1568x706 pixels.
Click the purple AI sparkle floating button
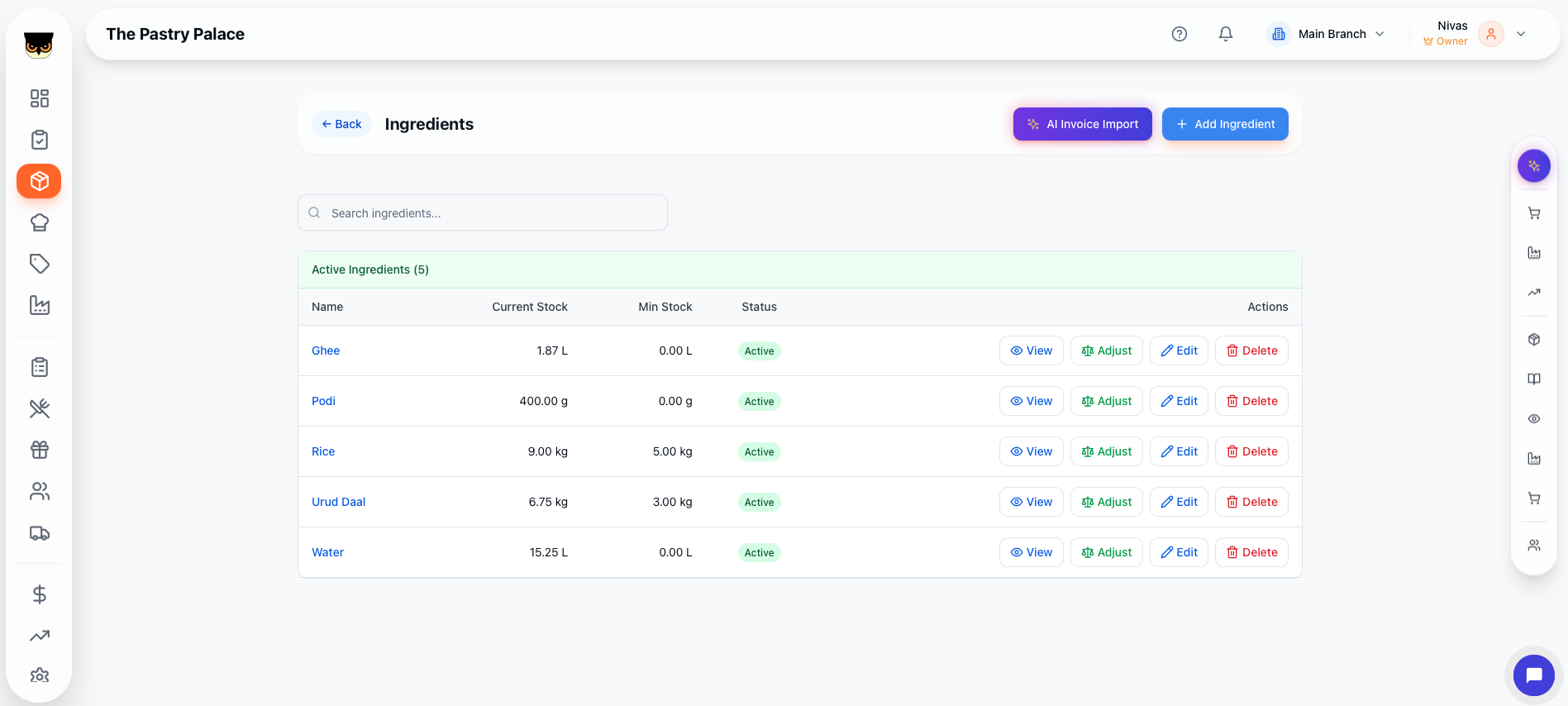1533,166
